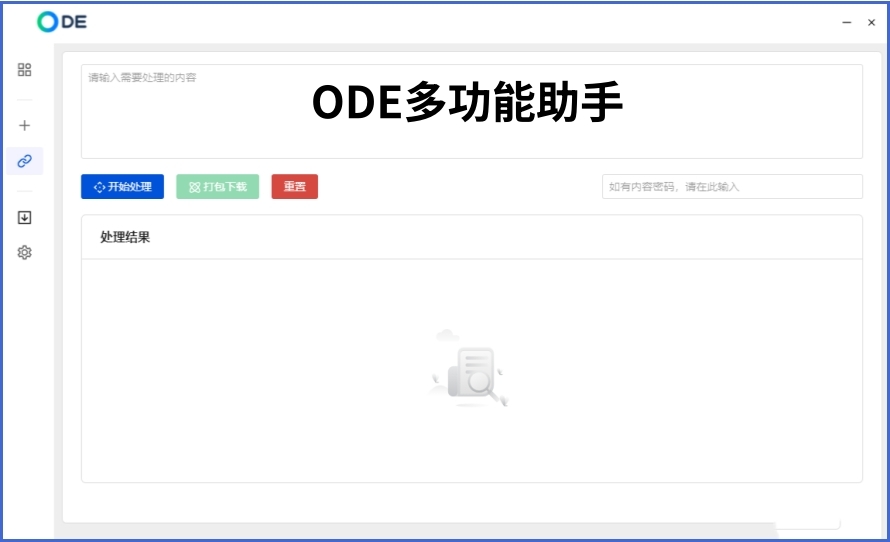
Task: Select the link icon in sidebar
Action: click(x=24, y=161)
